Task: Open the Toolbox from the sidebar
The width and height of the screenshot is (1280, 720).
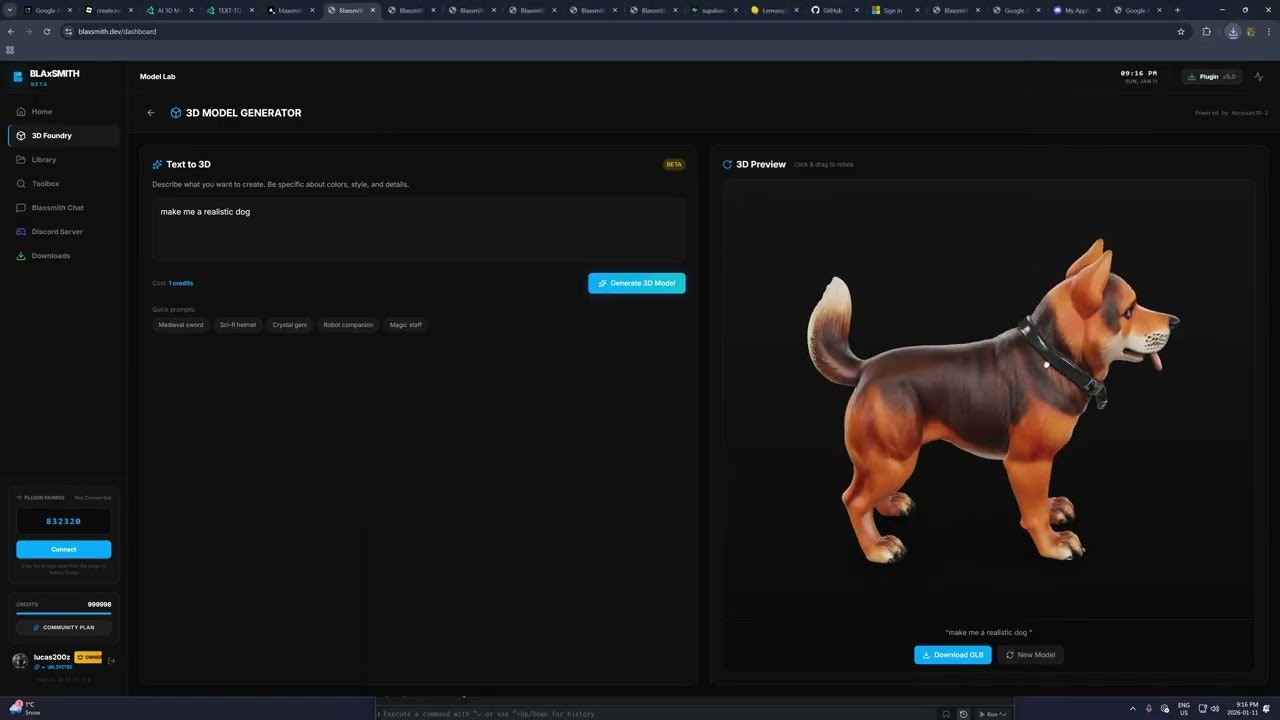Action: pyautogui.click(x=22, y=183)
